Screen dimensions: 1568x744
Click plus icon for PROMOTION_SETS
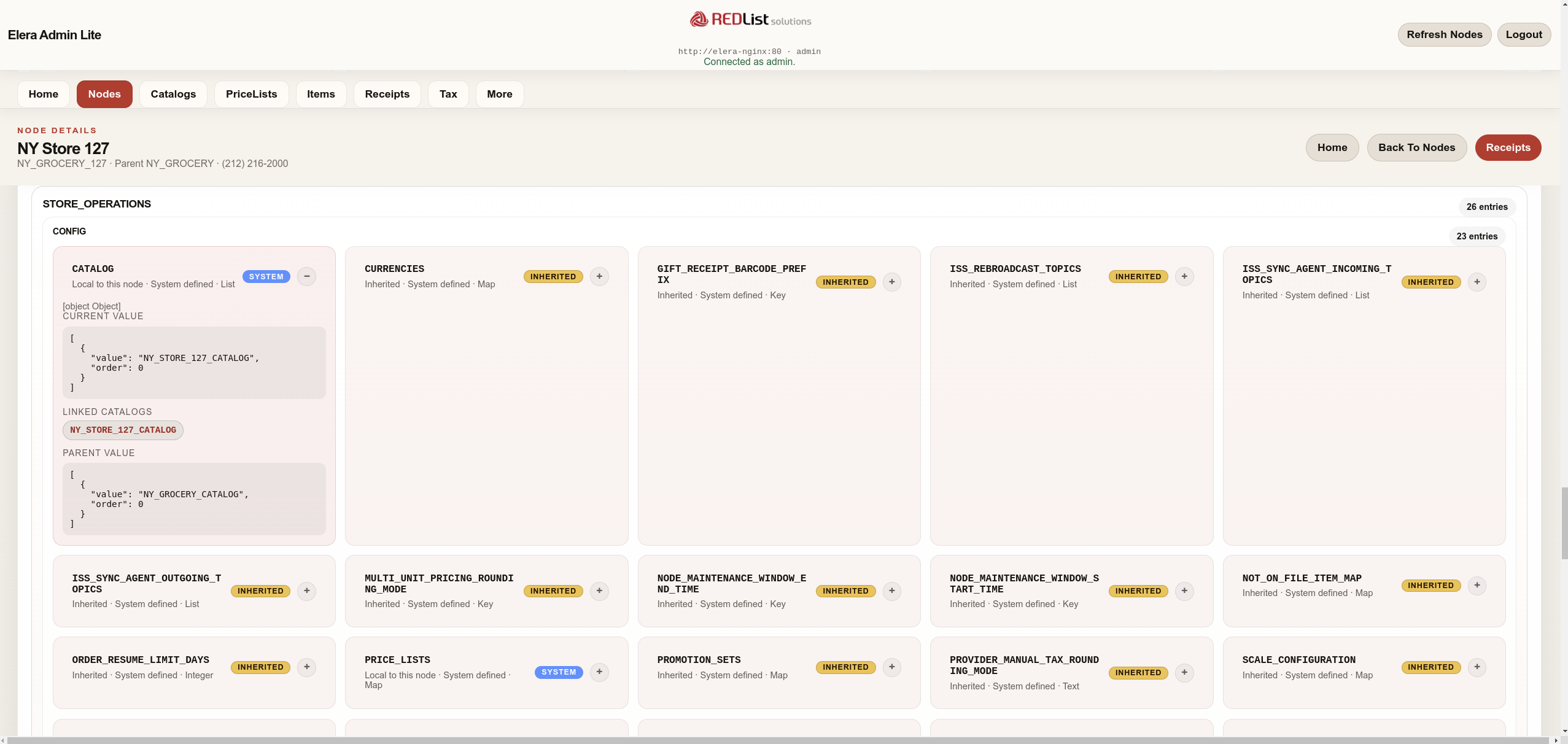tap(891, 667)
